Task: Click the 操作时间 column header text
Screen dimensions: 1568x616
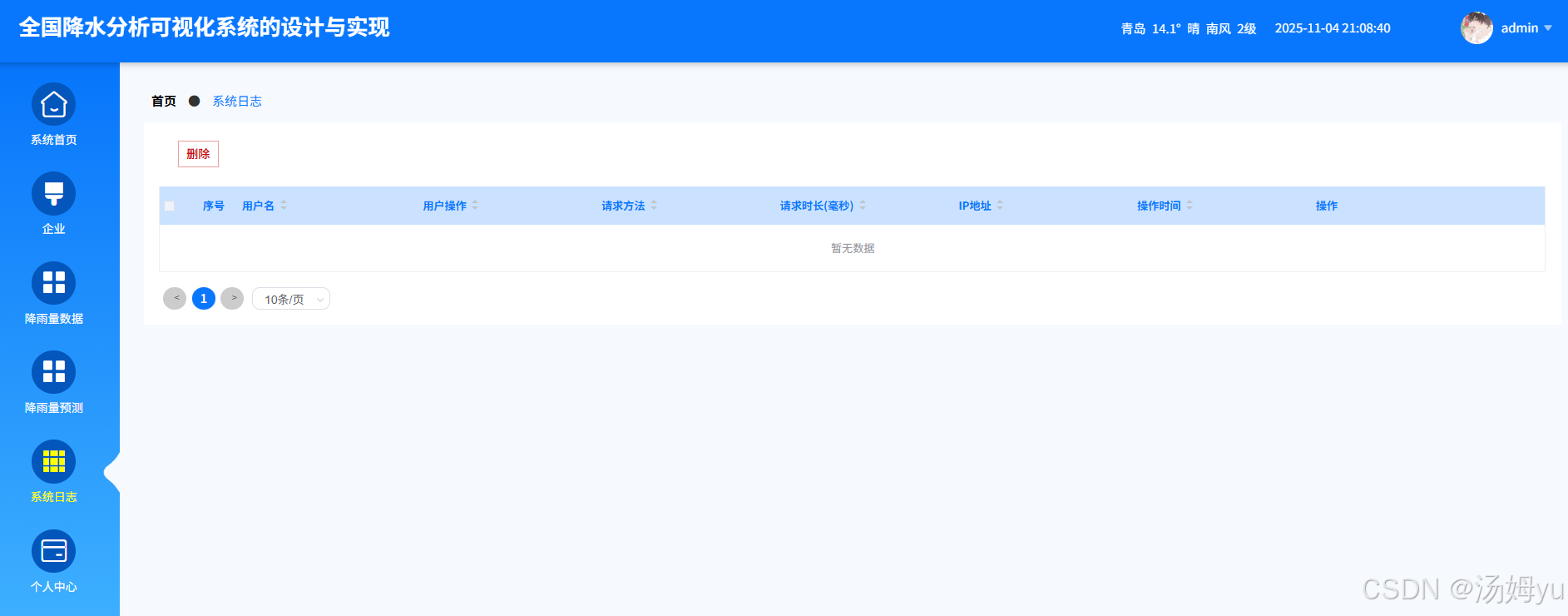Action: 1159,206
